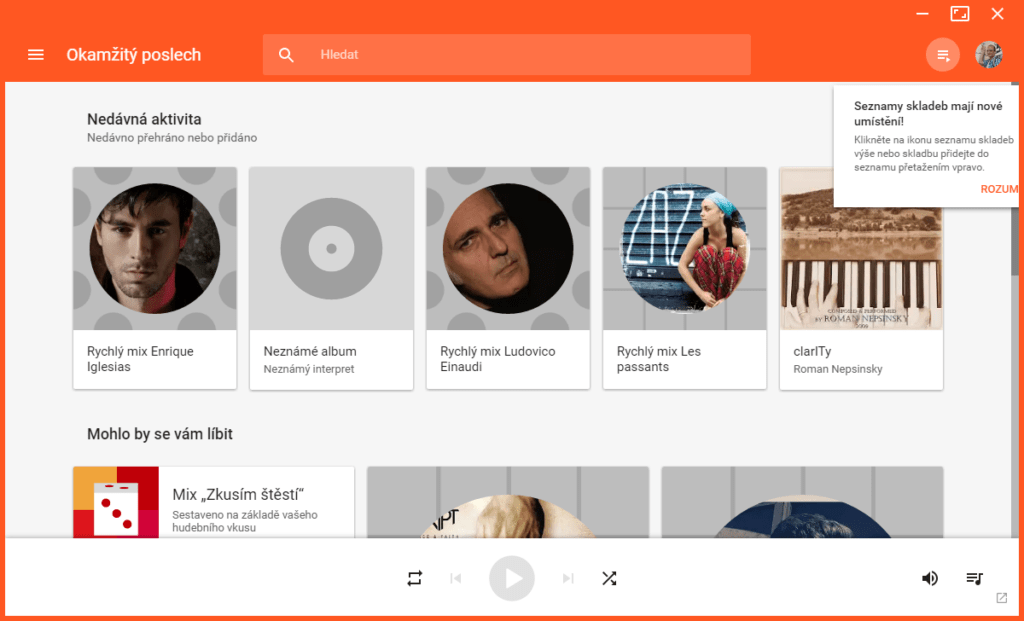The width and height of the screenshot is (1024, 621).
Task: Minimize the application window
Action: 923,14
